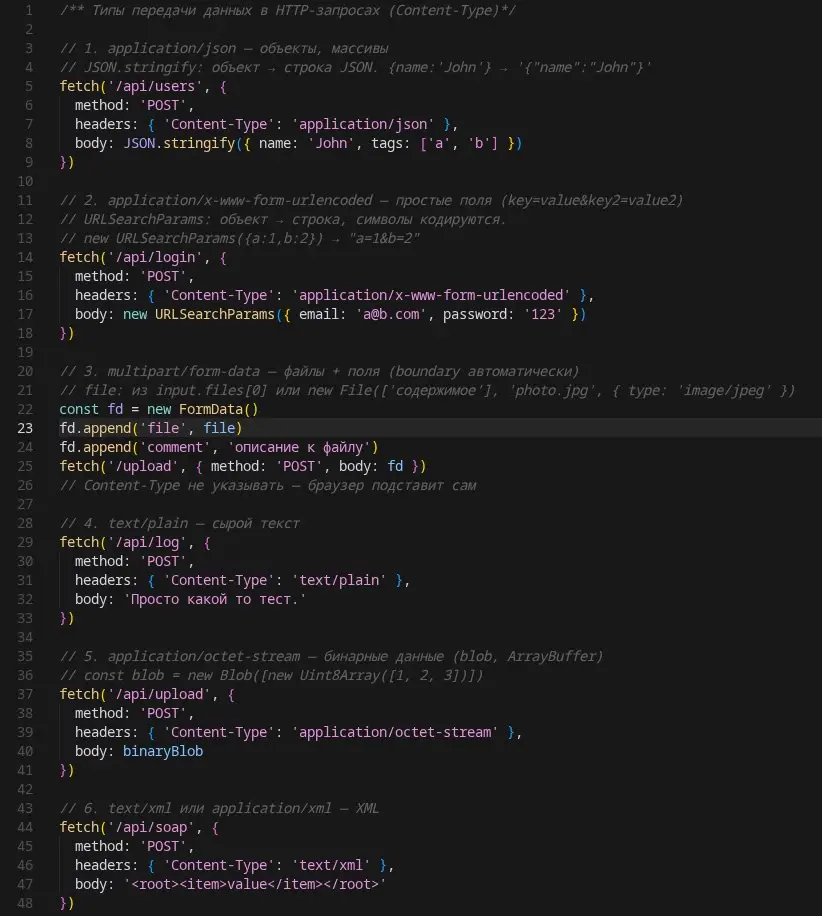Click the binaryBlob variable on line 40
The height and width of the screenshot is (916, 822).
(163, 750)
